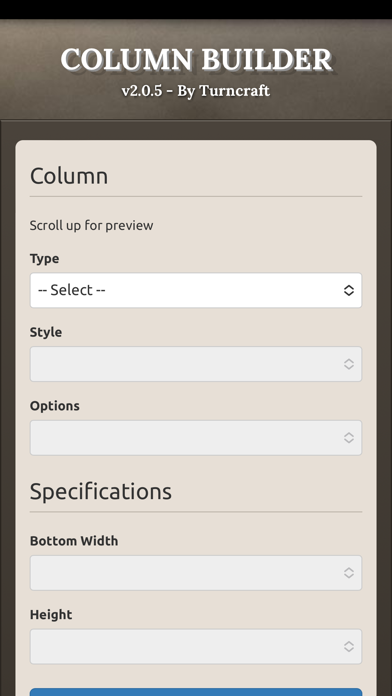This screenshot has width=392, height=696.
Task: Click the Style field label
Action: click(46, 332)
